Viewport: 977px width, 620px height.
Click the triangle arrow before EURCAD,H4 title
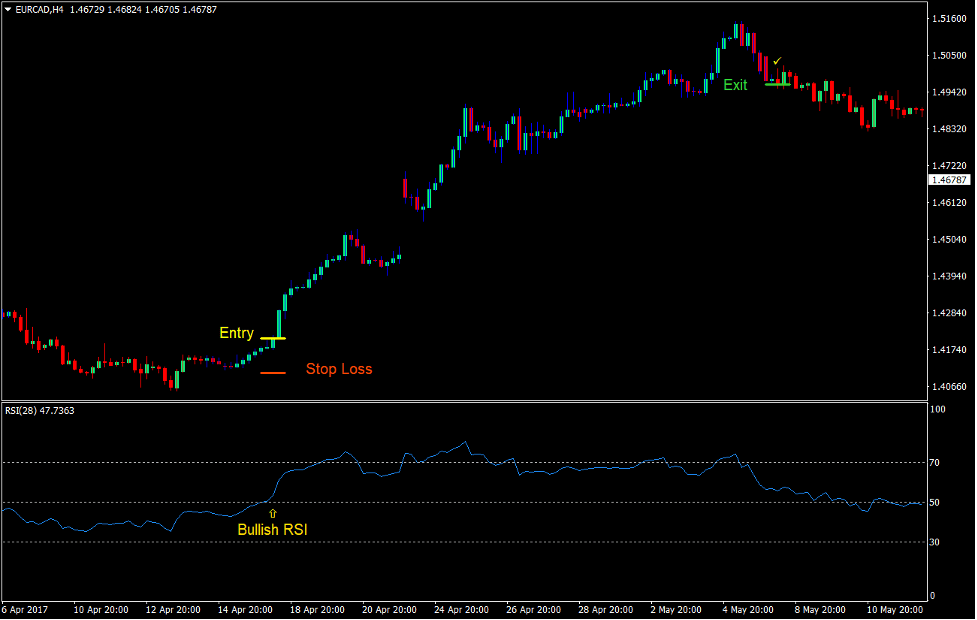(x=8, y=9)
